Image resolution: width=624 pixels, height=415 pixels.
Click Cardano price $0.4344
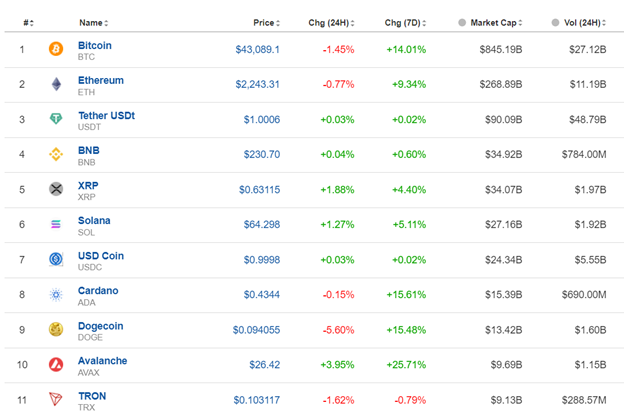tap(262, 295)
